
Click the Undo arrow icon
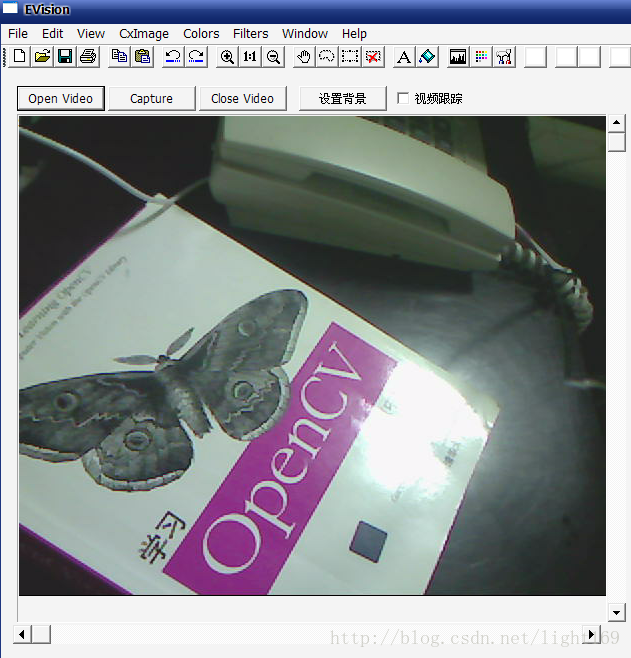tap(173, 57)
